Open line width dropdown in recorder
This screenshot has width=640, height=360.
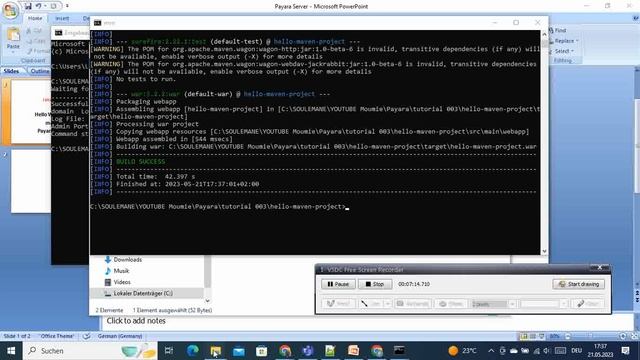click(x=512, y=304)
